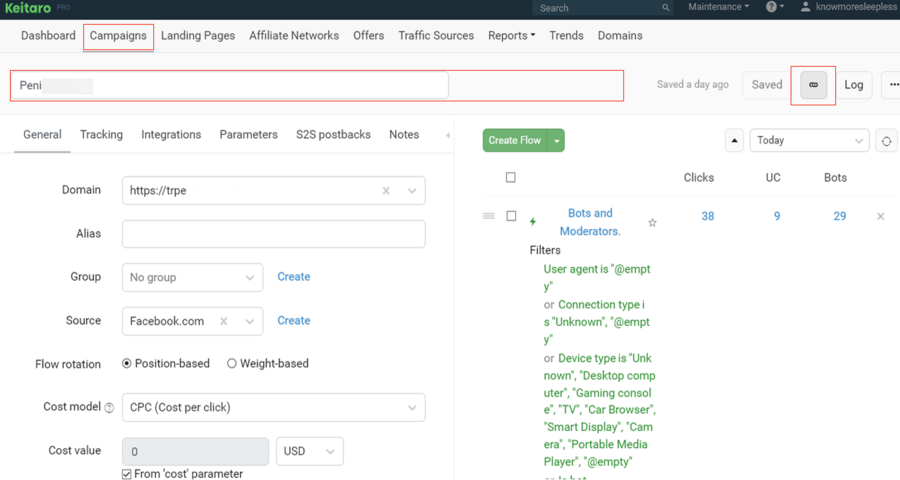This screenshot has width=900, height=480.
Task: Click the green lightning icon of flow
Action: pos(533,222)
